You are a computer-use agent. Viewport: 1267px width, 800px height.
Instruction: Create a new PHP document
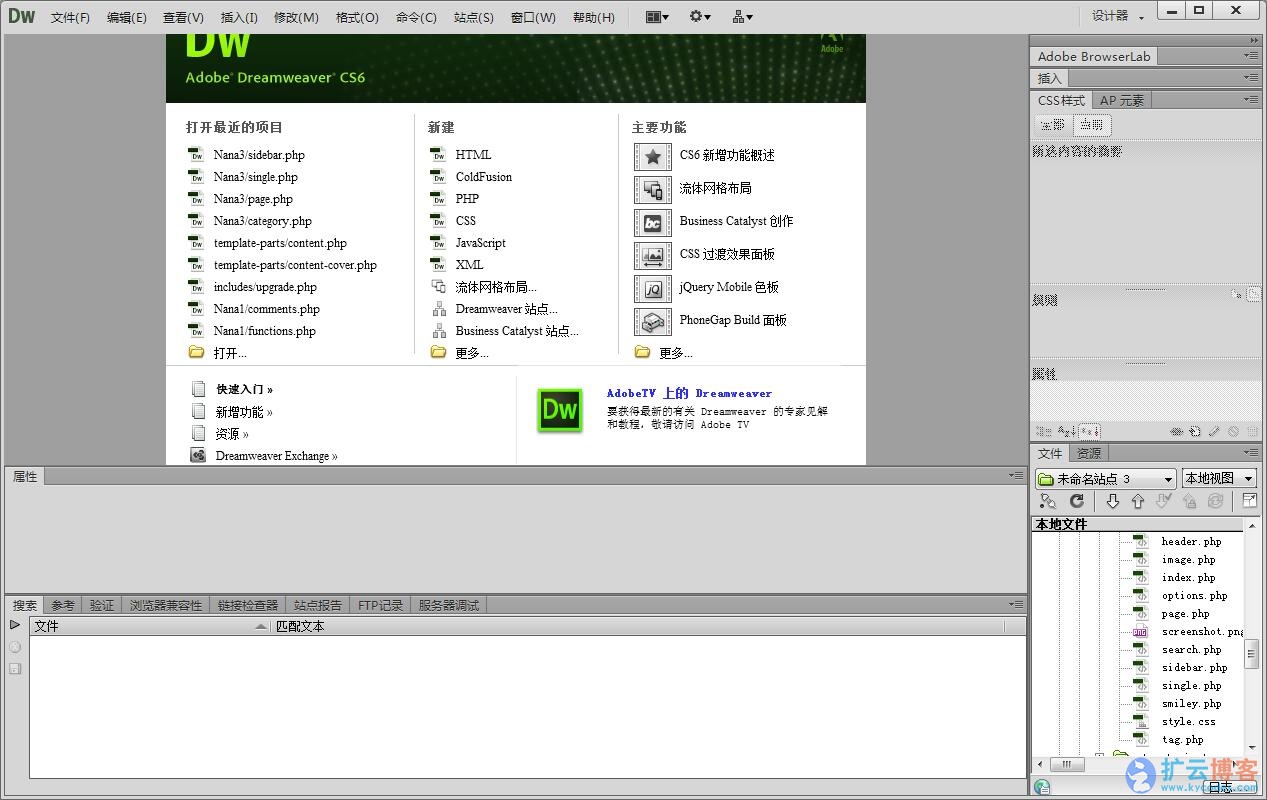(467, 199)
